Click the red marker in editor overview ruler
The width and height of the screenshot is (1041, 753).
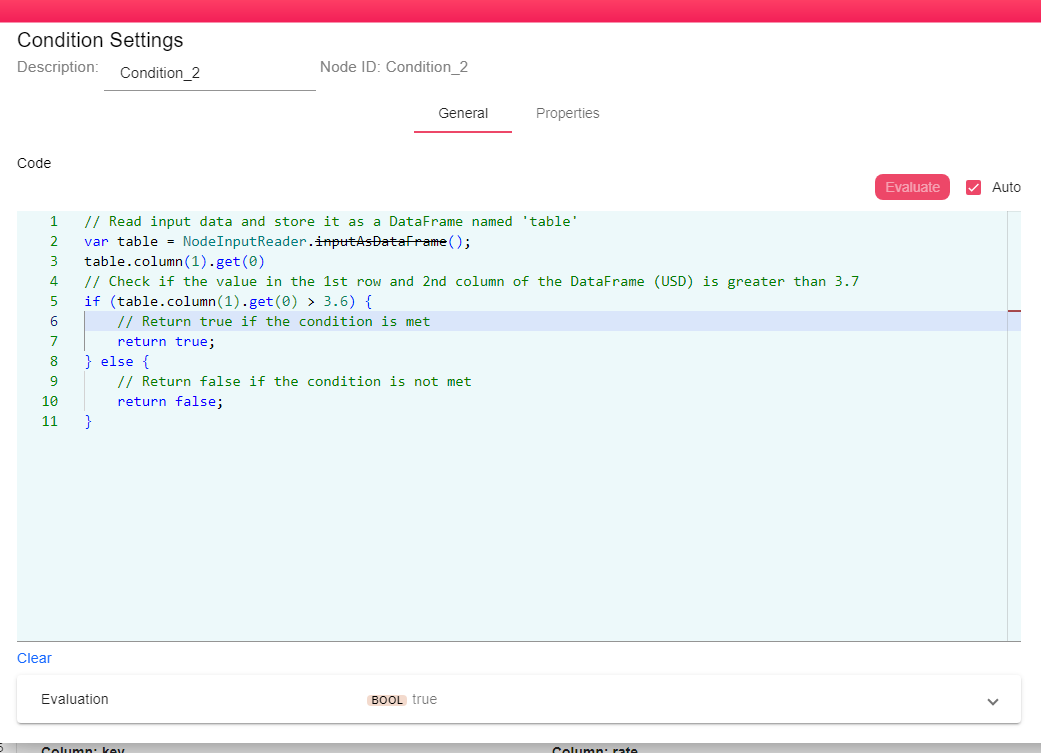pos(1014,311)
